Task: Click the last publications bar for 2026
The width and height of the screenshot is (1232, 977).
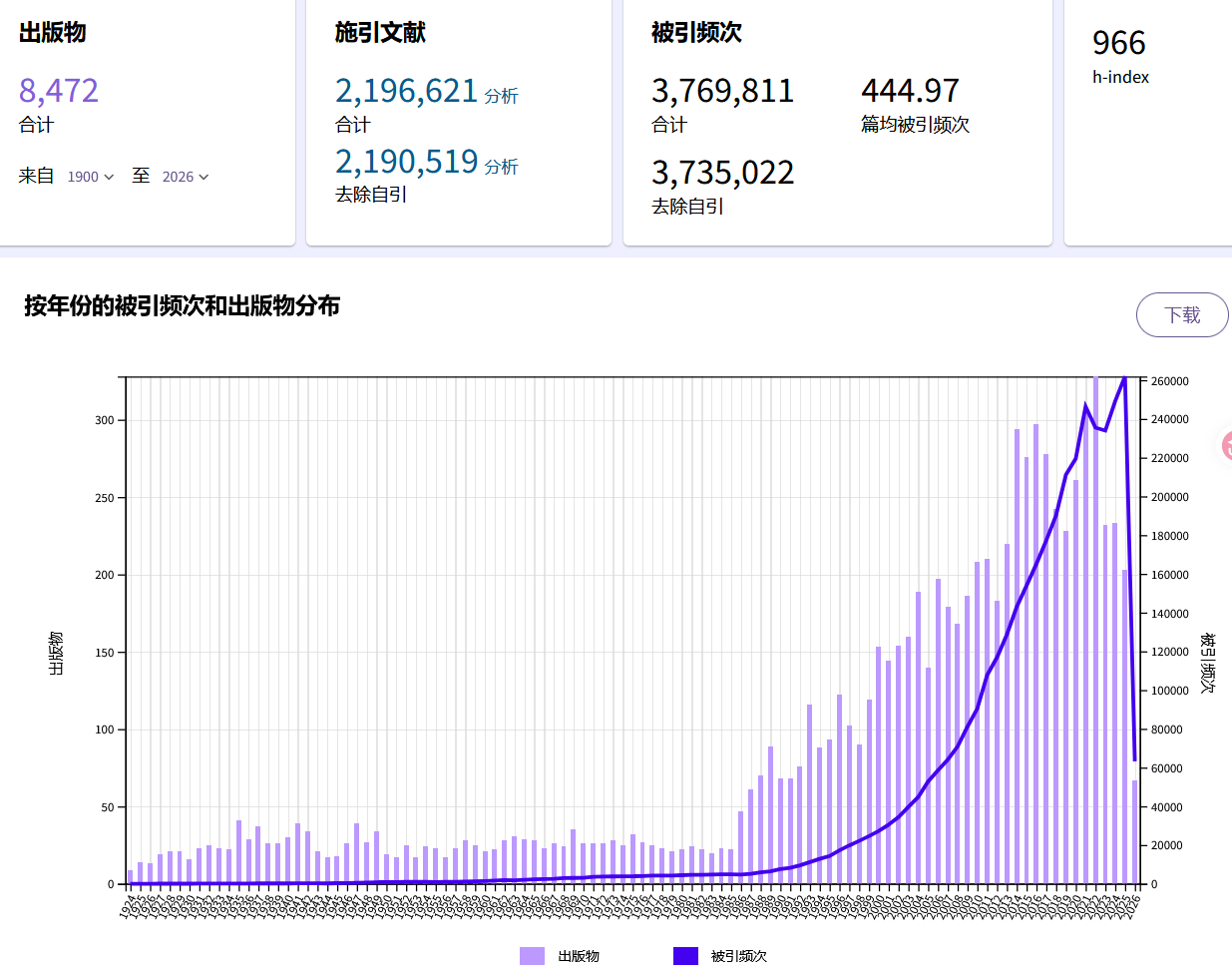Action: [1134, 831]
